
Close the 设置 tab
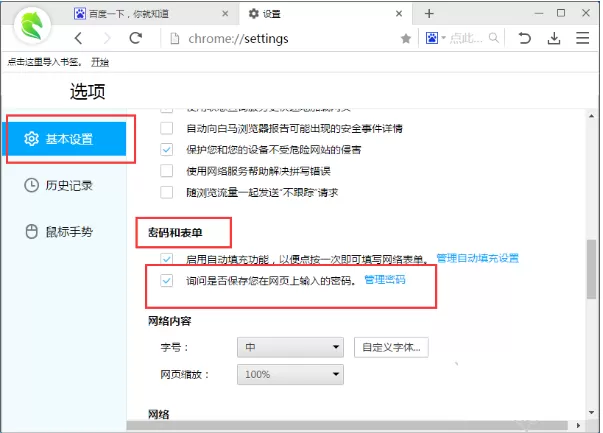399,14
